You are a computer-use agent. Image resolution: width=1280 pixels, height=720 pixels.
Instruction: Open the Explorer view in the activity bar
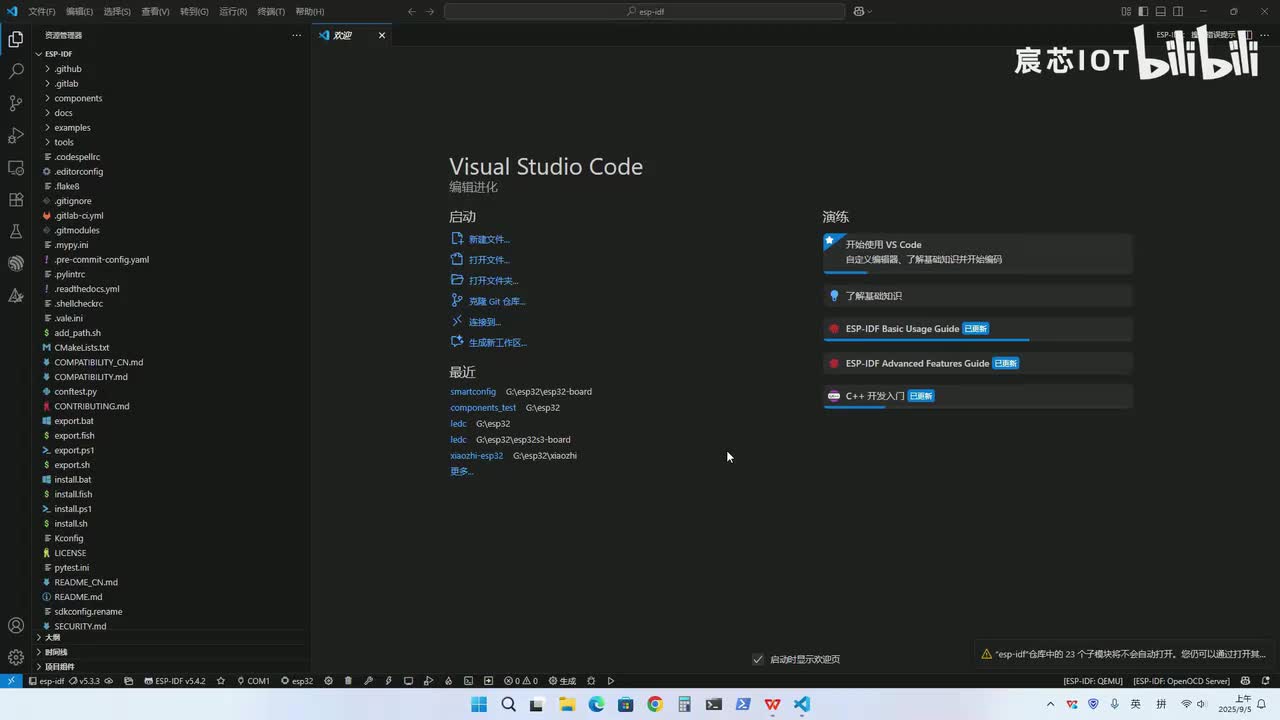16,40
